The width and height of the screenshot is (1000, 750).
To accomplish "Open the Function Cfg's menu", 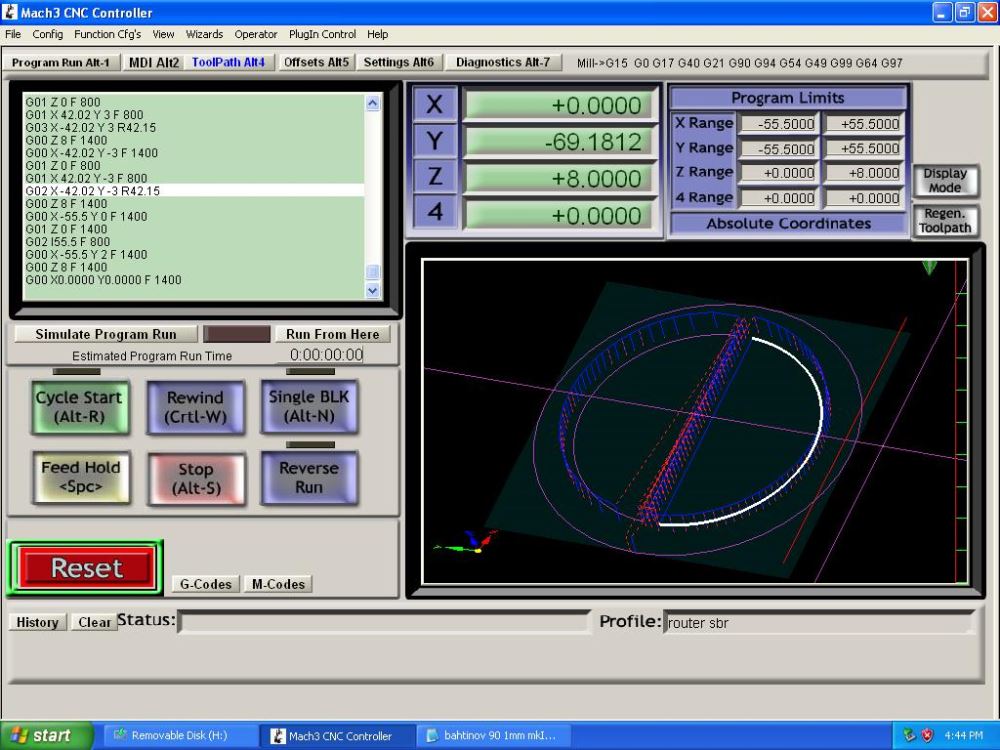I will click(107, 34).
